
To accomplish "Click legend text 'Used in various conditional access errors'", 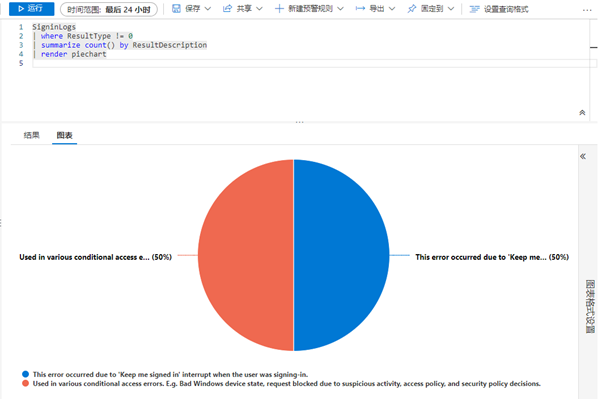I will [x=286, y=383].
